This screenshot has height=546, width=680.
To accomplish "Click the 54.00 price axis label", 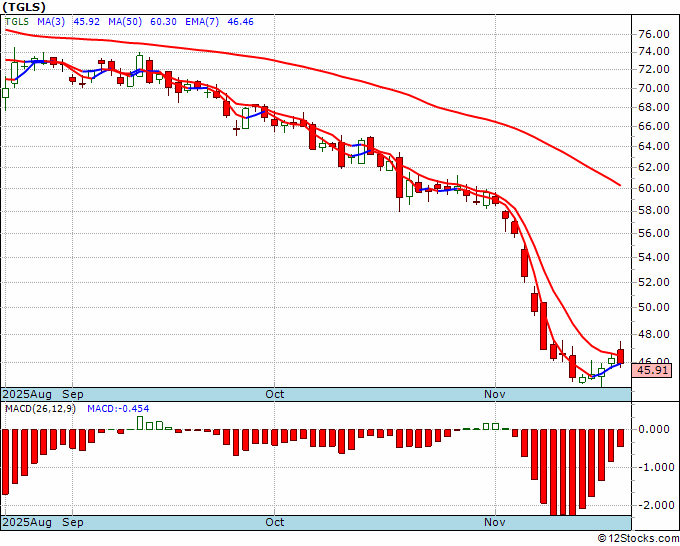I will tap(654, 257).
